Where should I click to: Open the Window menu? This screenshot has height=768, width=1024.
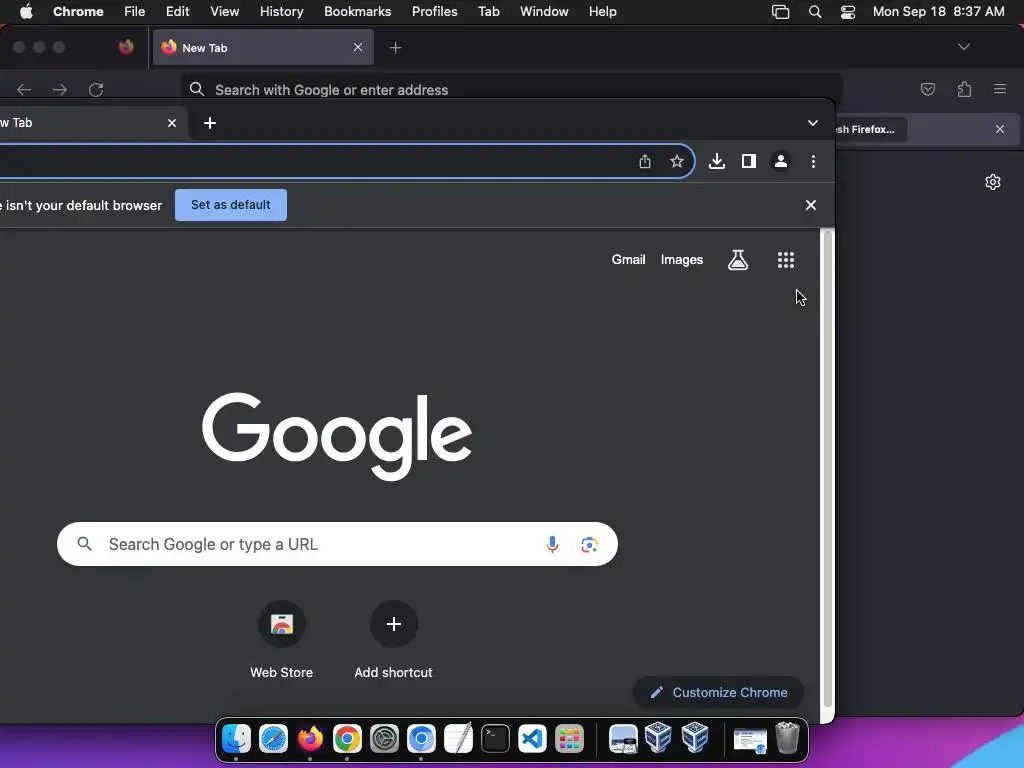coord(544,12)
